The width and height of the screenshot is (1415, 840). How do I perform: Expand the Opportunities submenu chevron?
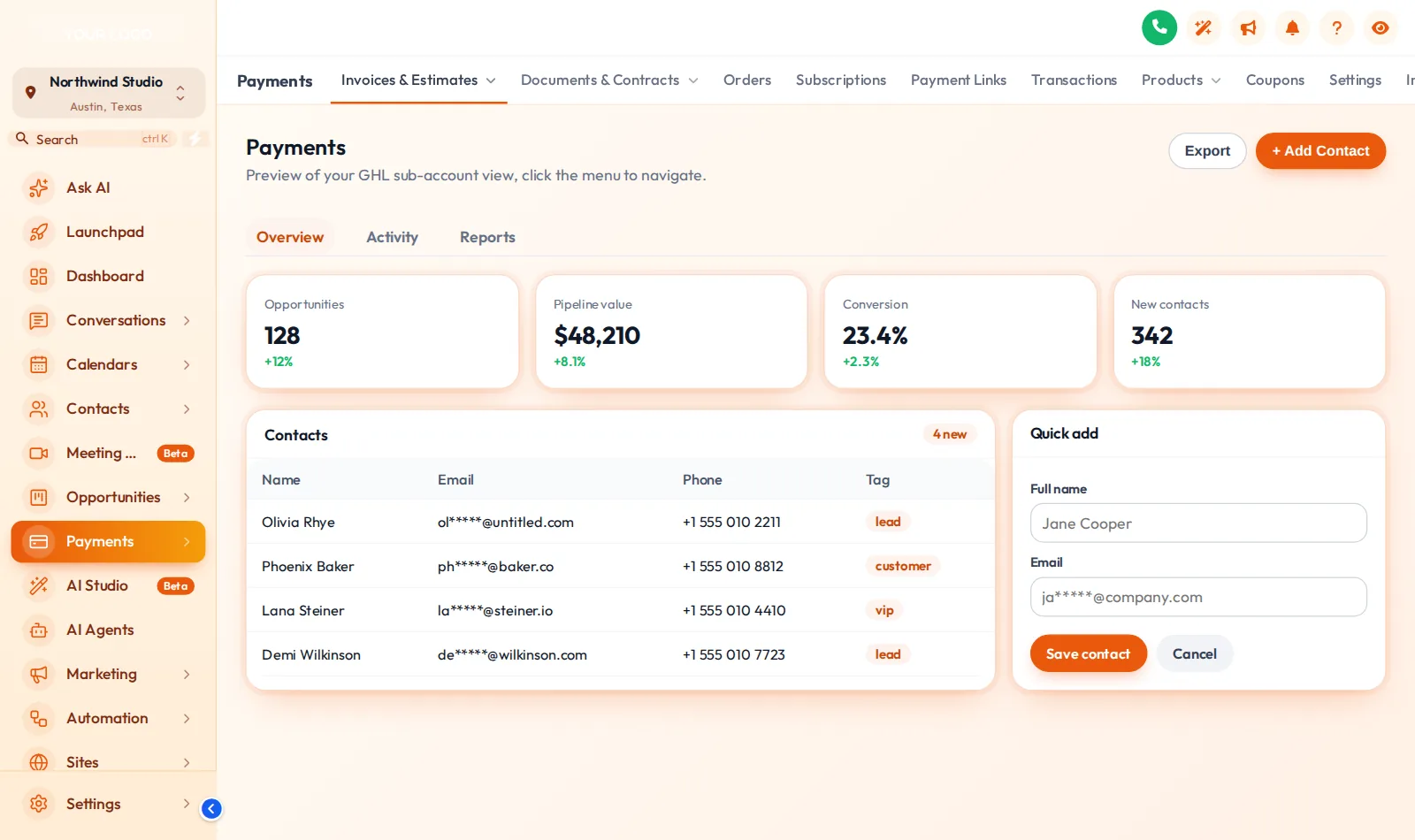[x=187, y=497]
